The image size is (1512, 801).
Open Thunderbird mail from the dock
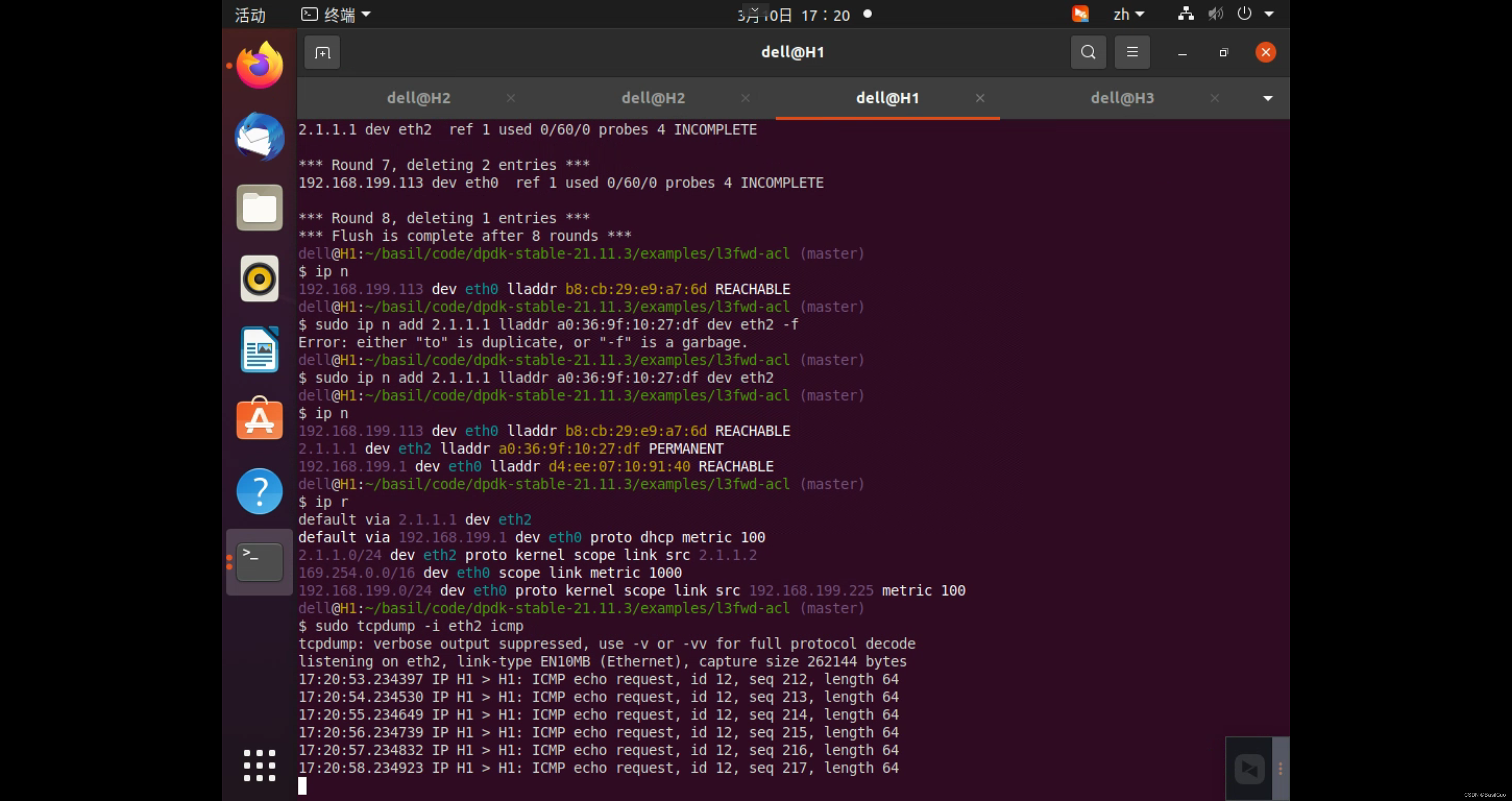click(259, 136)
